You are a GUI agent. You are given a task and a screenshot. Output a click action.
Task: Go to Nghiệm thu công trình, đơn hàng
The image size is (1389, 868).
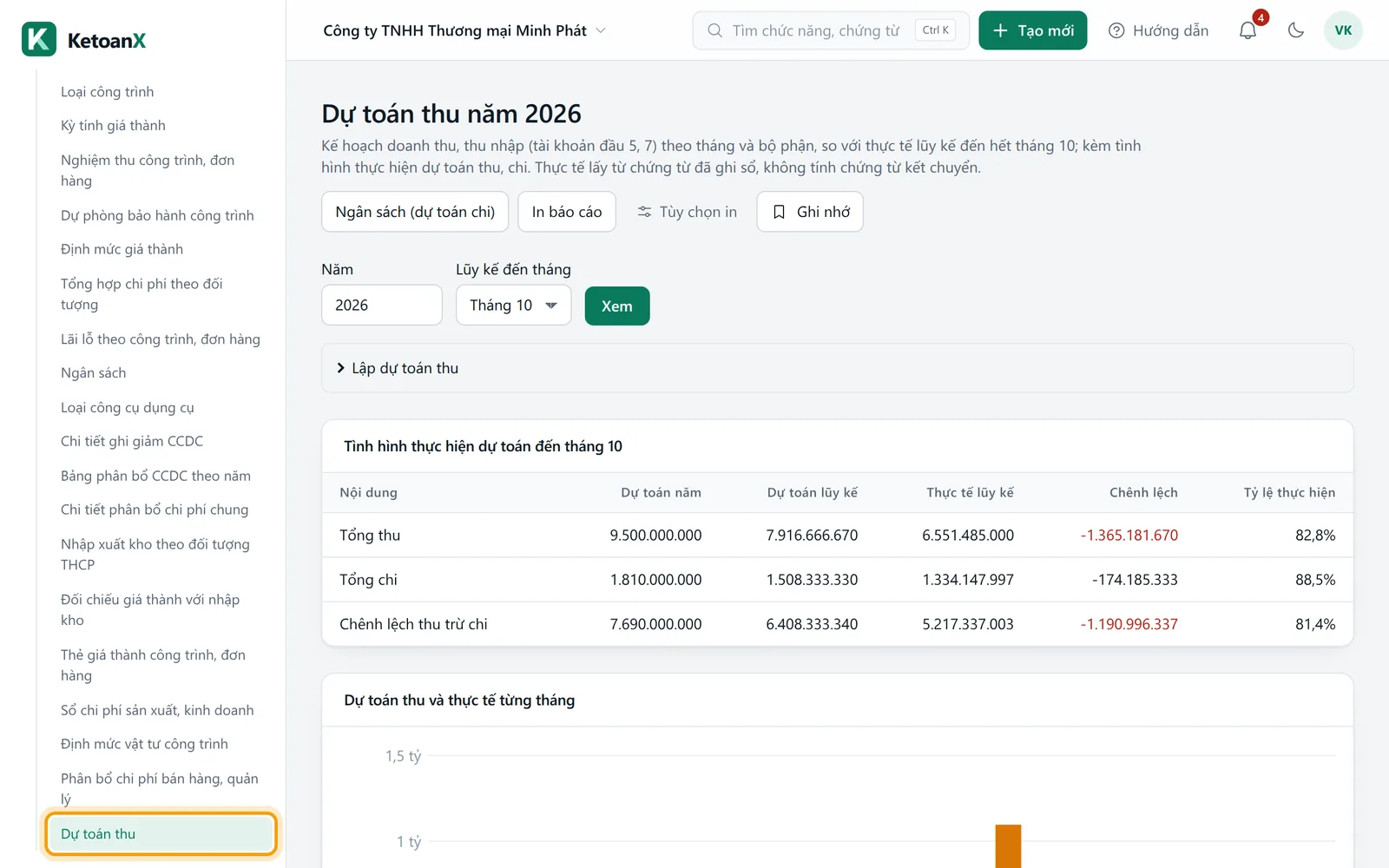click(148, 170)
